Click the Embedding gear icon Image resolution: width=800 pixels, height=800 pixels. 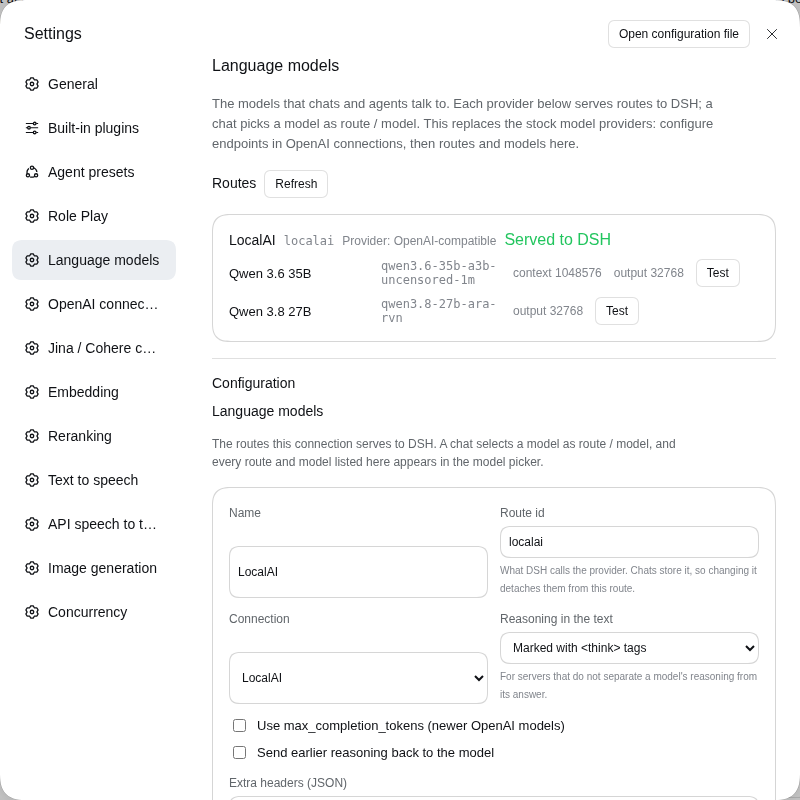32,392
